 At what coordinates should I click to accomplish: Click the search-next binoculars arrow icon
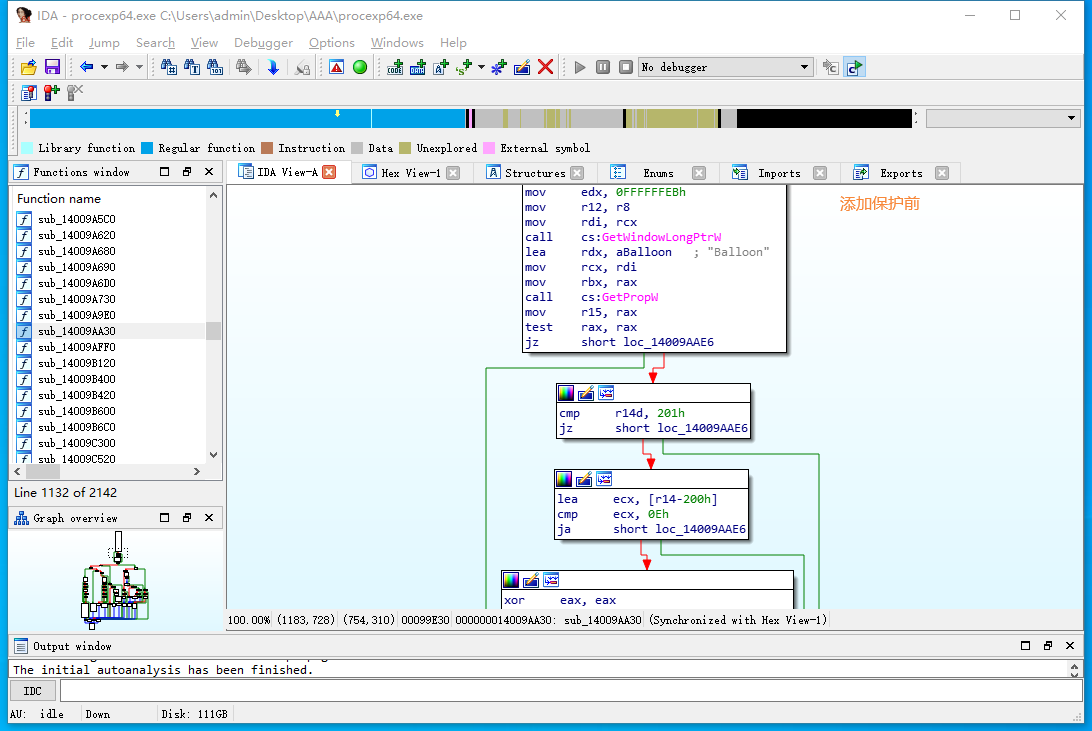point(243,68)
